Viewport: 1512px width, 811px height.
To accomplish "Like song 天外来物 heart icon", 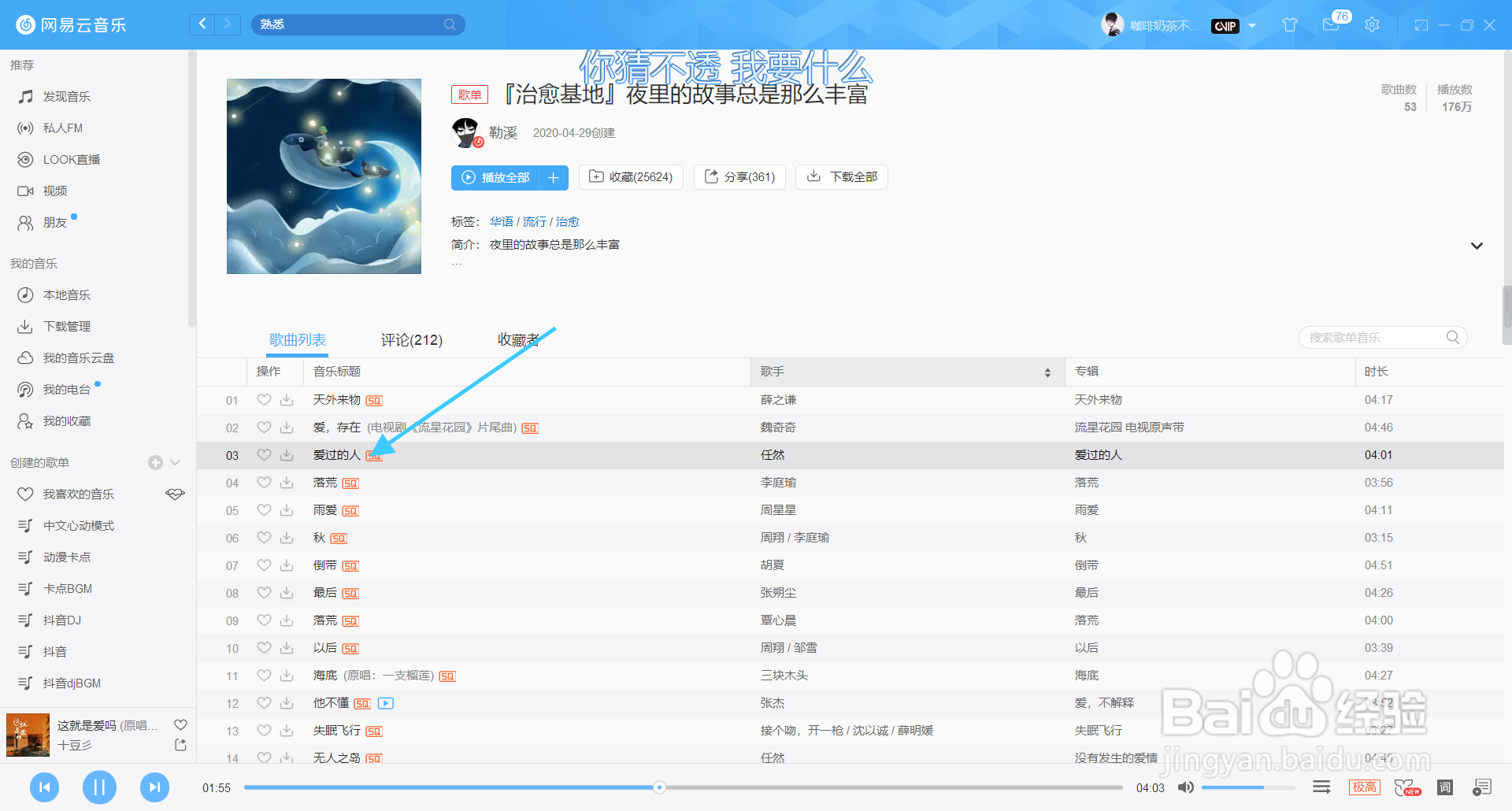I will pos(264,400).
